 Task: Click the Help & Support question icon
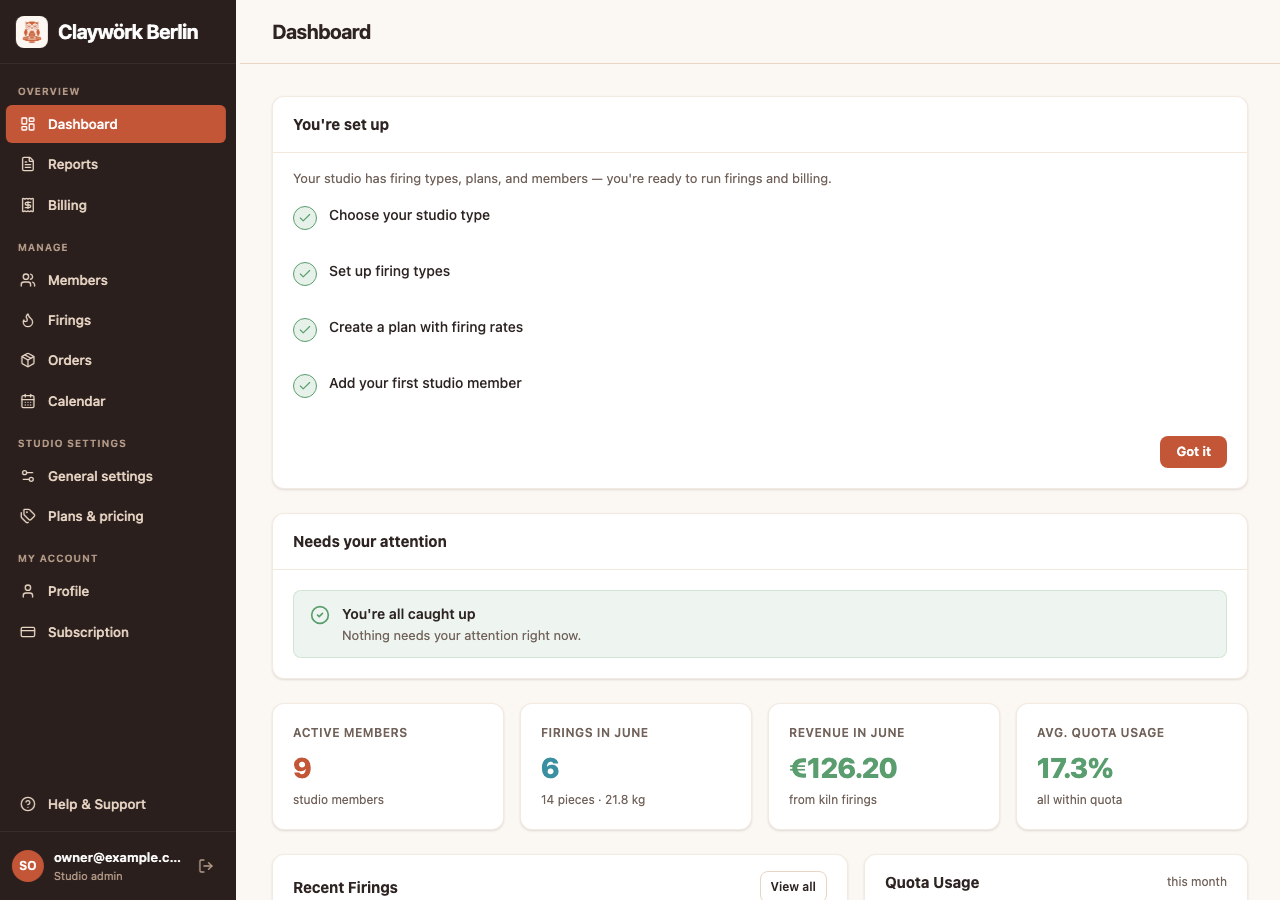click(x=28, y=804)
